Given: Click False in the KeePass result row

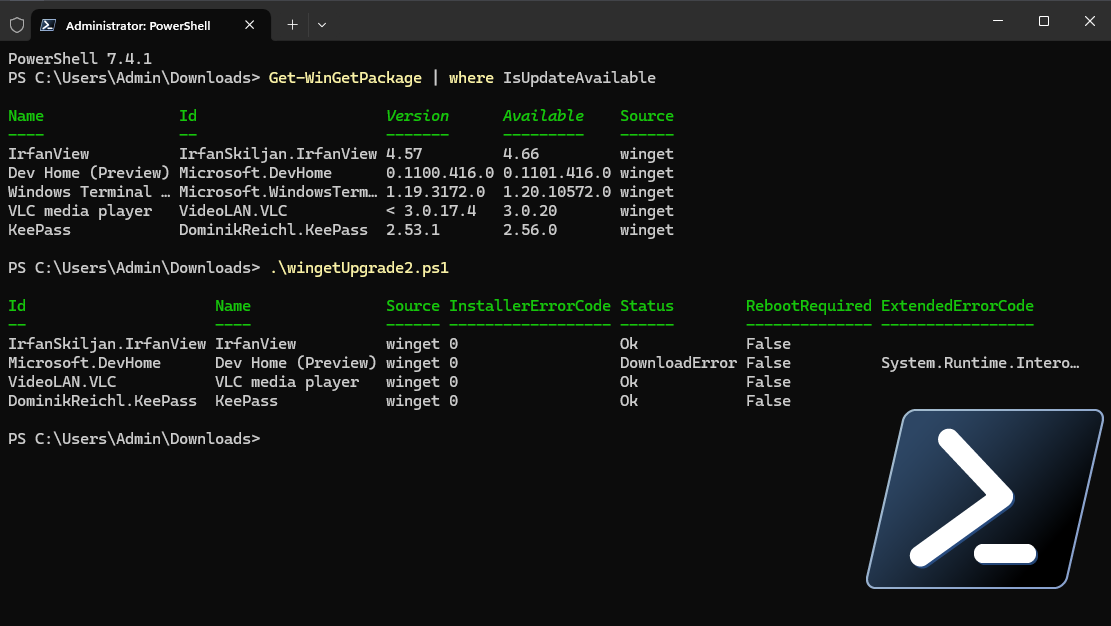Looking at the screenshot, I should [768, 401].
